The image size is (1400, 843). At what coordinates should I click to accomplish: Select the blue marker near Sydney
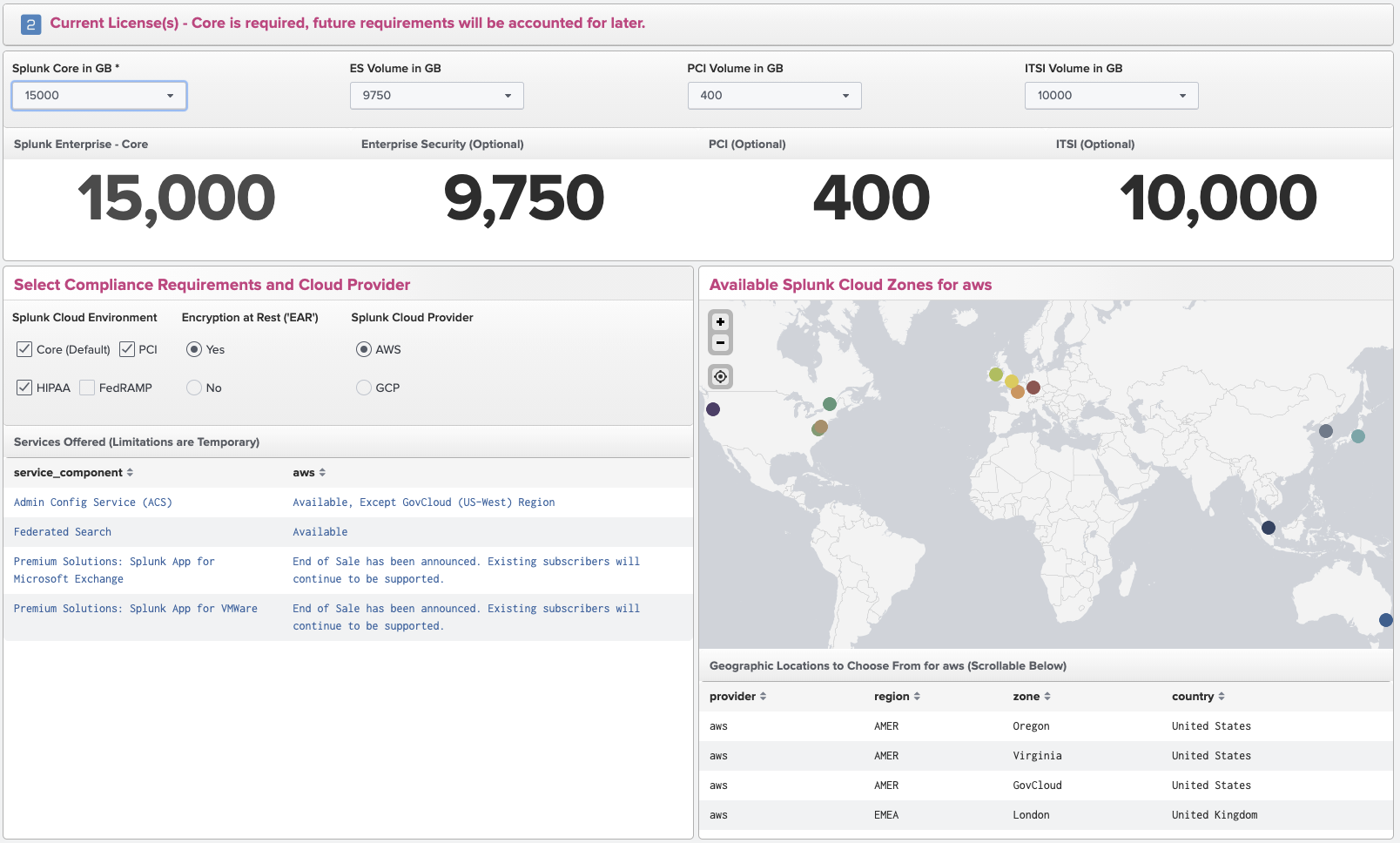(x=1386, y=620)
